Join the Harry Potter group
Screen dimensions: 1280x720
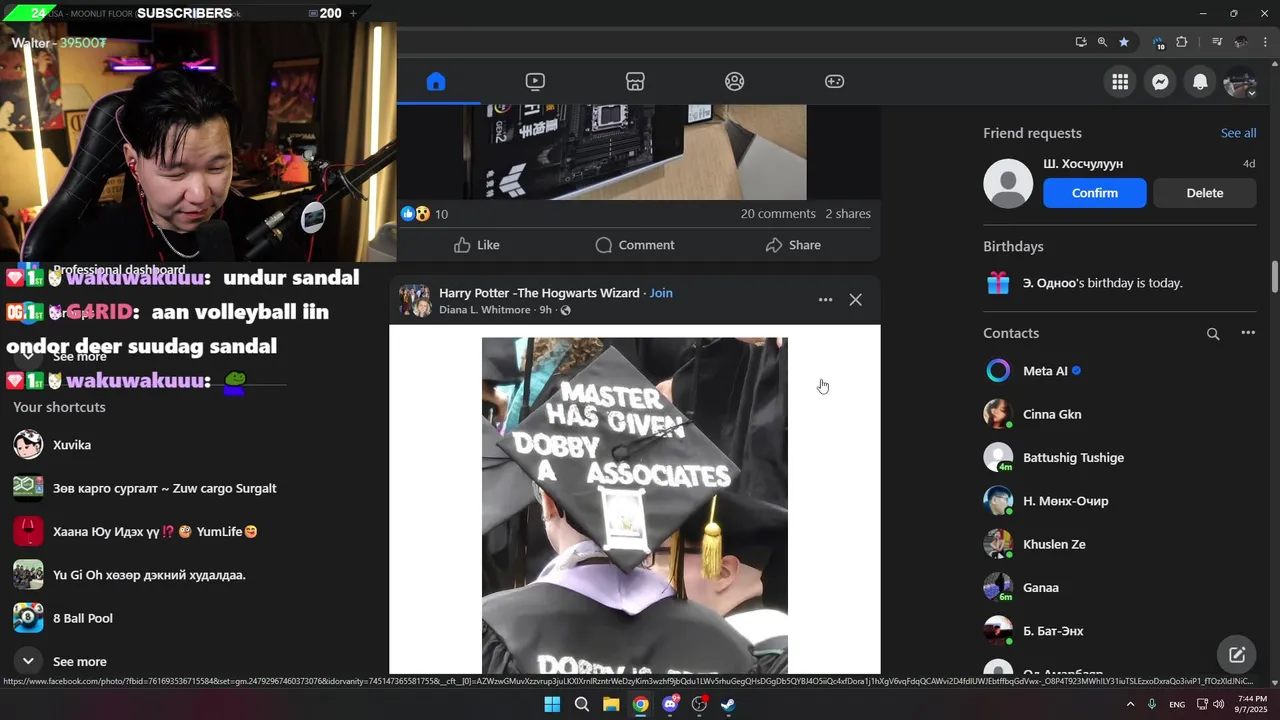[661, 293]
